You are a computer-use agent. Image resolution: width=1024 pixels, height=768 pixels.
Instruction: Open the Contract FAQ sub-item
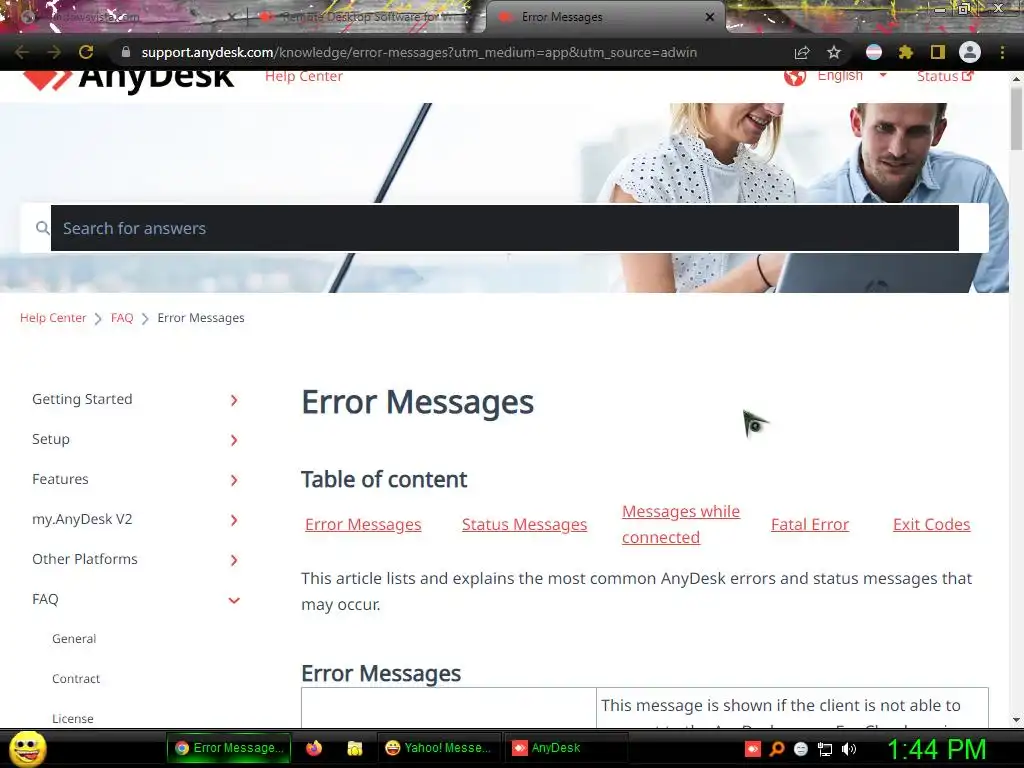click(76, 679)
